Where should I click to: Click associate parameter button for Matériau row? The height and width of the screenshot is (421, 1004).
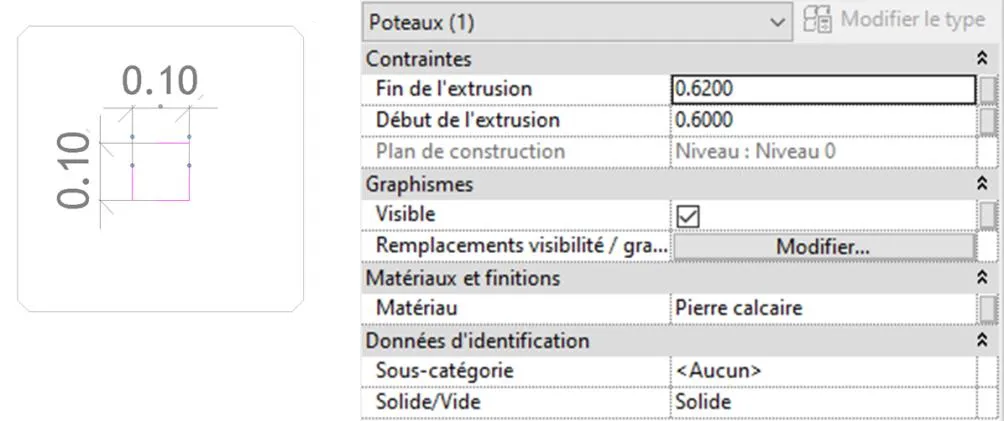(988, 309)
